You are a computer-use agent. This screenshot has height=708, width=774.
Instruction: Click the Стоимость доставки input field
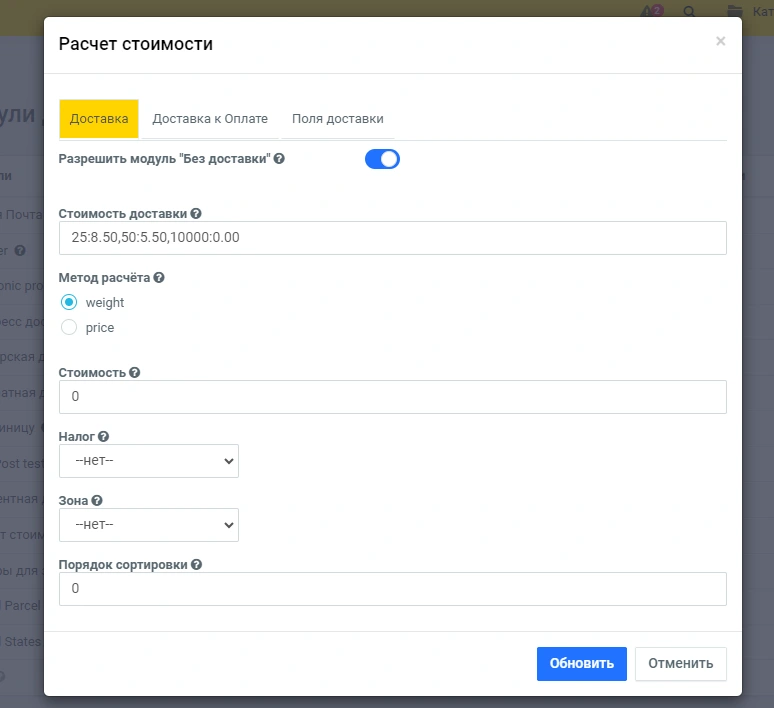point(392,238)
